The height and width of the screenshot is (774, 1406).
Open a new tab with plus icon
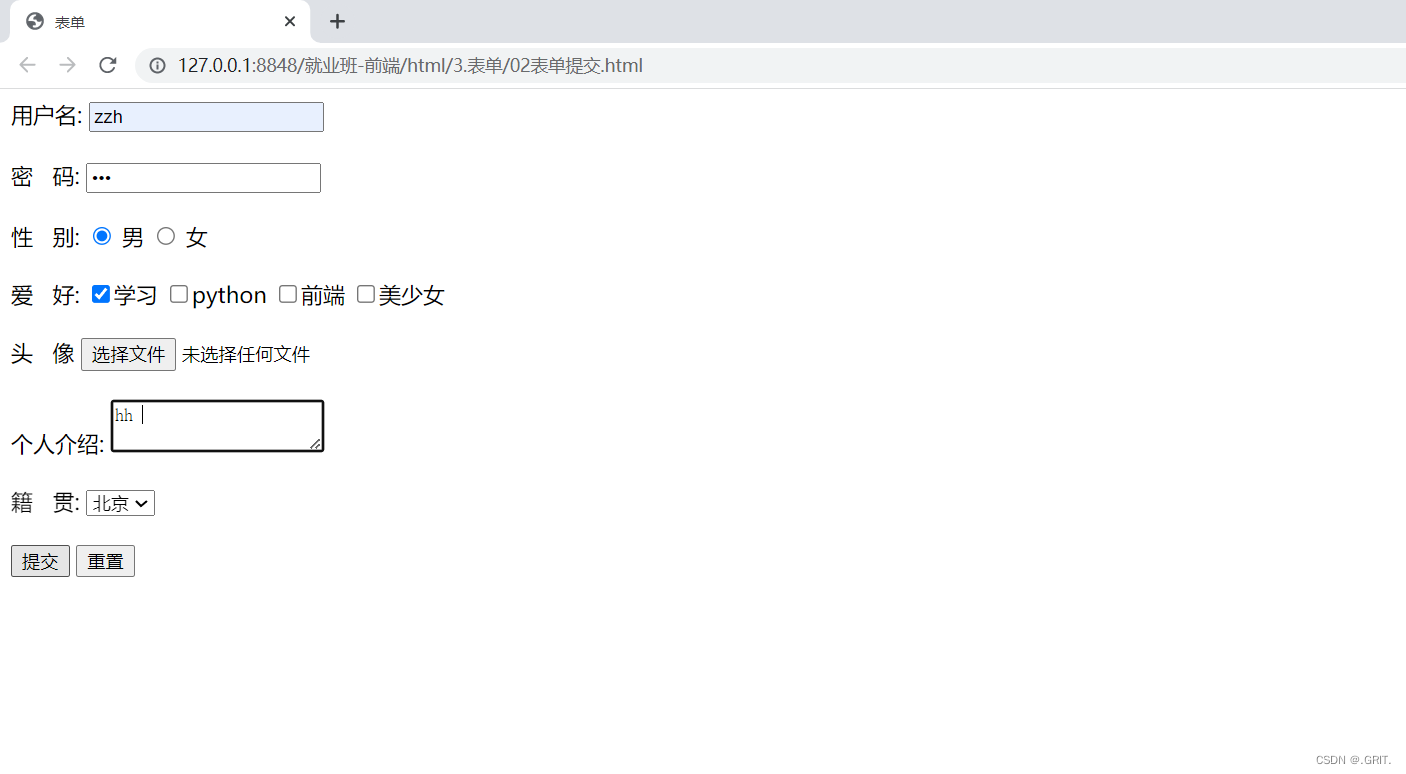[338, 21]
